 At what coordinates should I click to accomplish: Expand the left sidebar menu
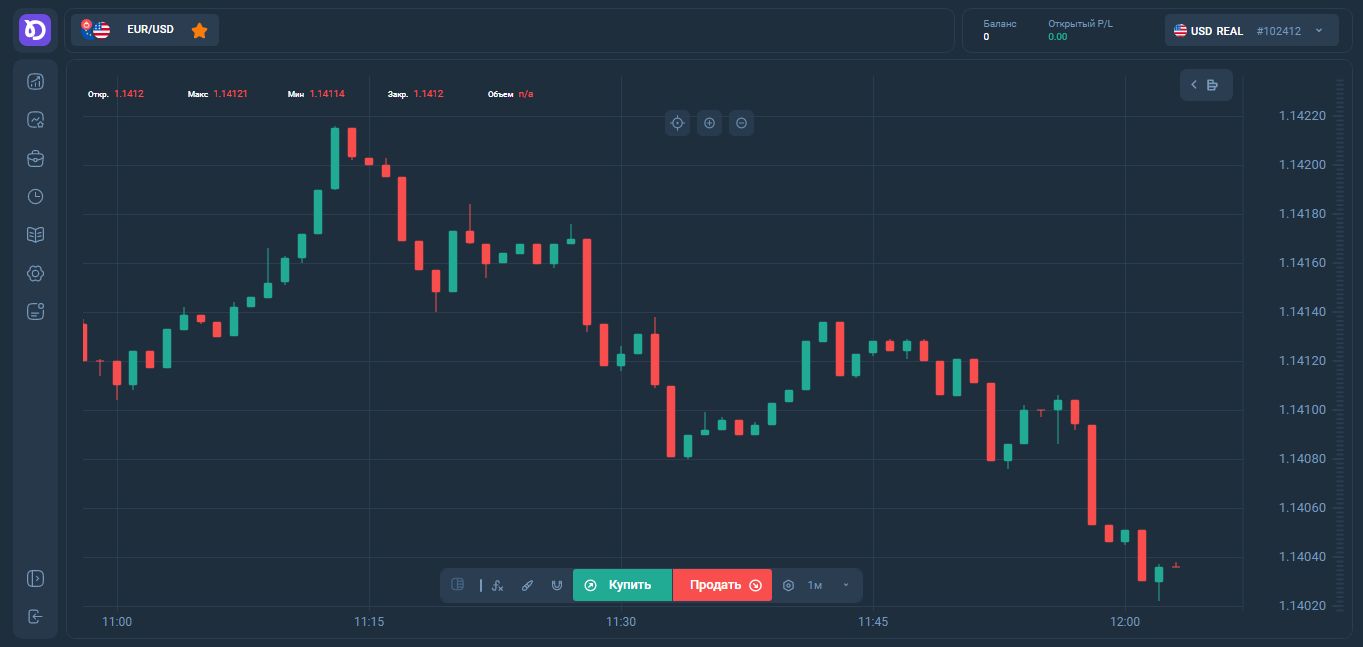tap(35, 578)
